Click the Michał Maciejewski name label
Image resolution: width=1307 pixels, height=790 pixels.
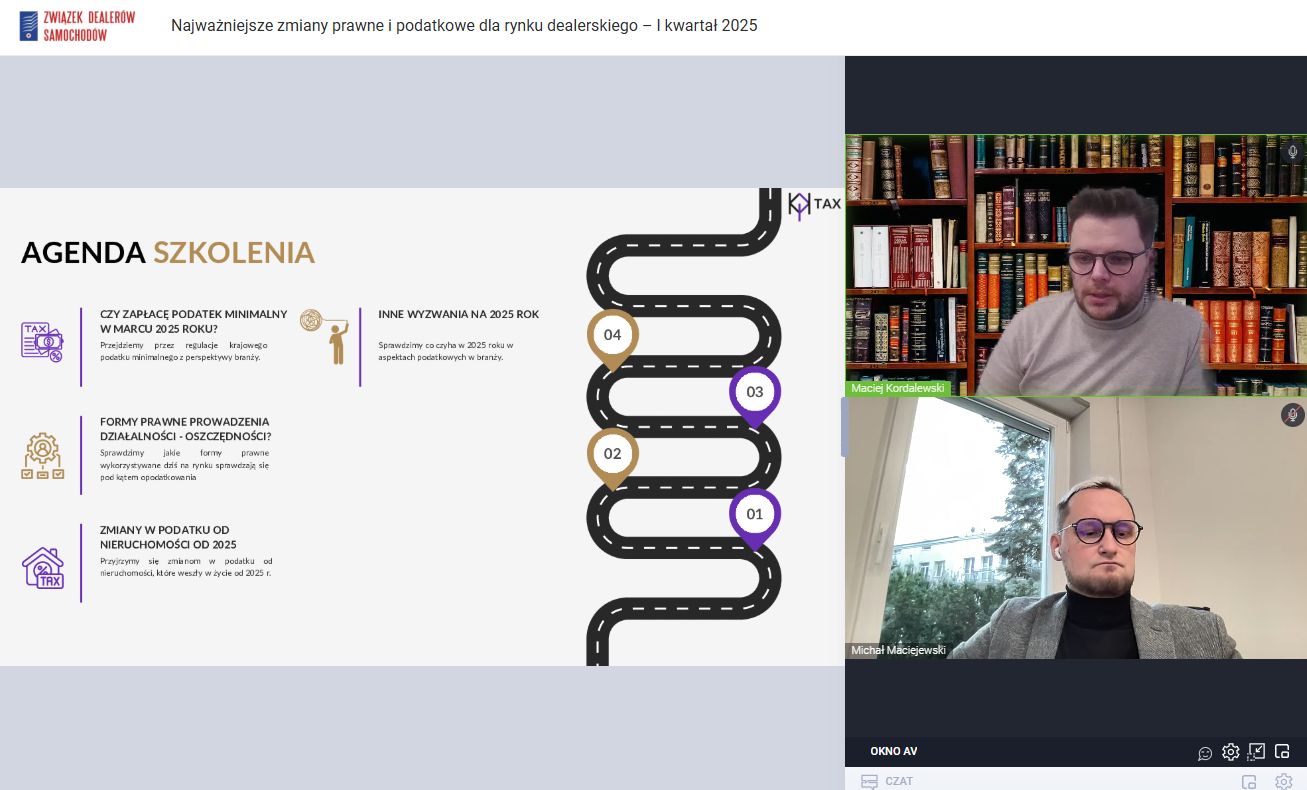(898, 650)
